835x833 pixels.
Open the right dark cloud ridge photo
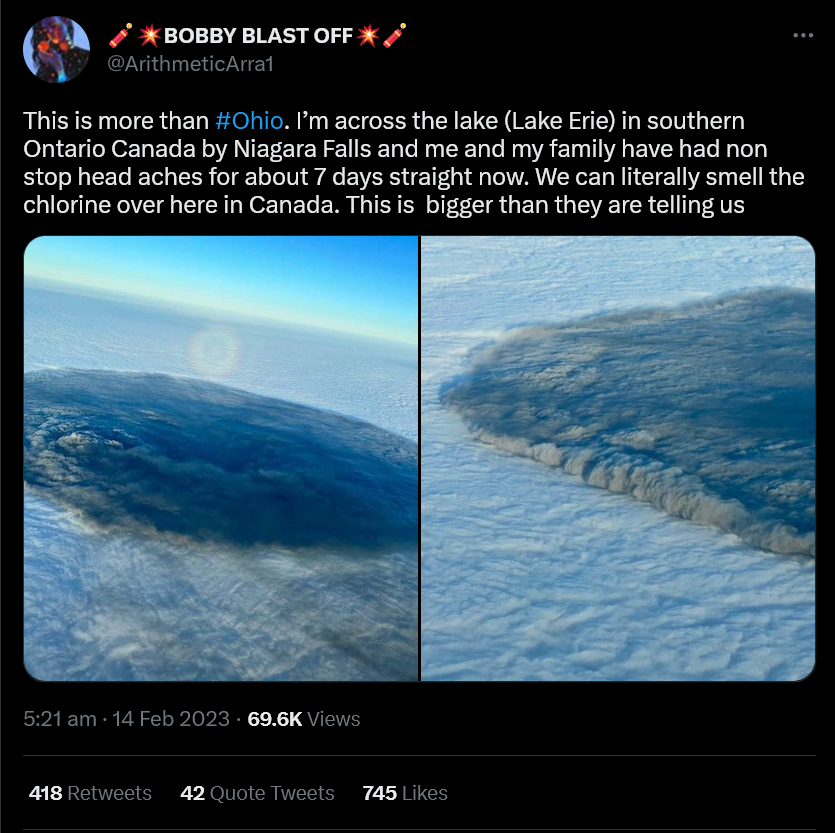coord(618,458)
